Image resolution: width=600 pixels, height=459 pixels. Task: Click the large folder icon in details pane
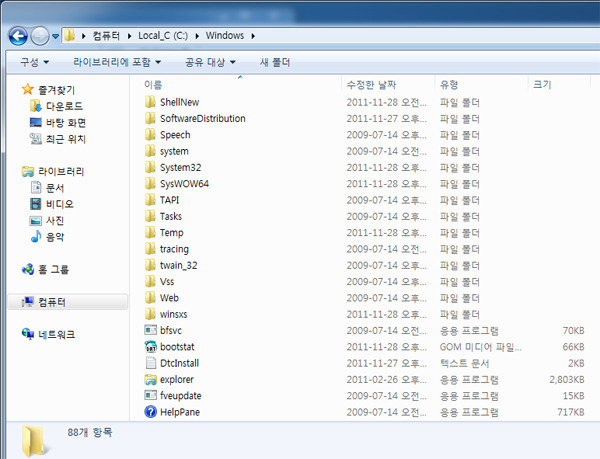coord(35,441)
